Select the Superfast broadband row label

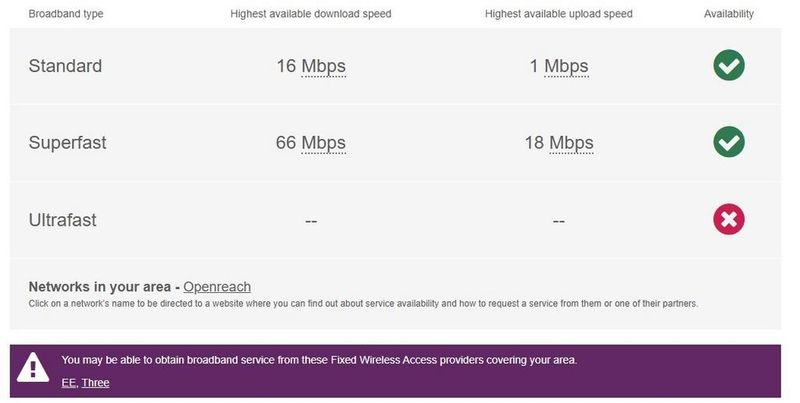(67, 143)
